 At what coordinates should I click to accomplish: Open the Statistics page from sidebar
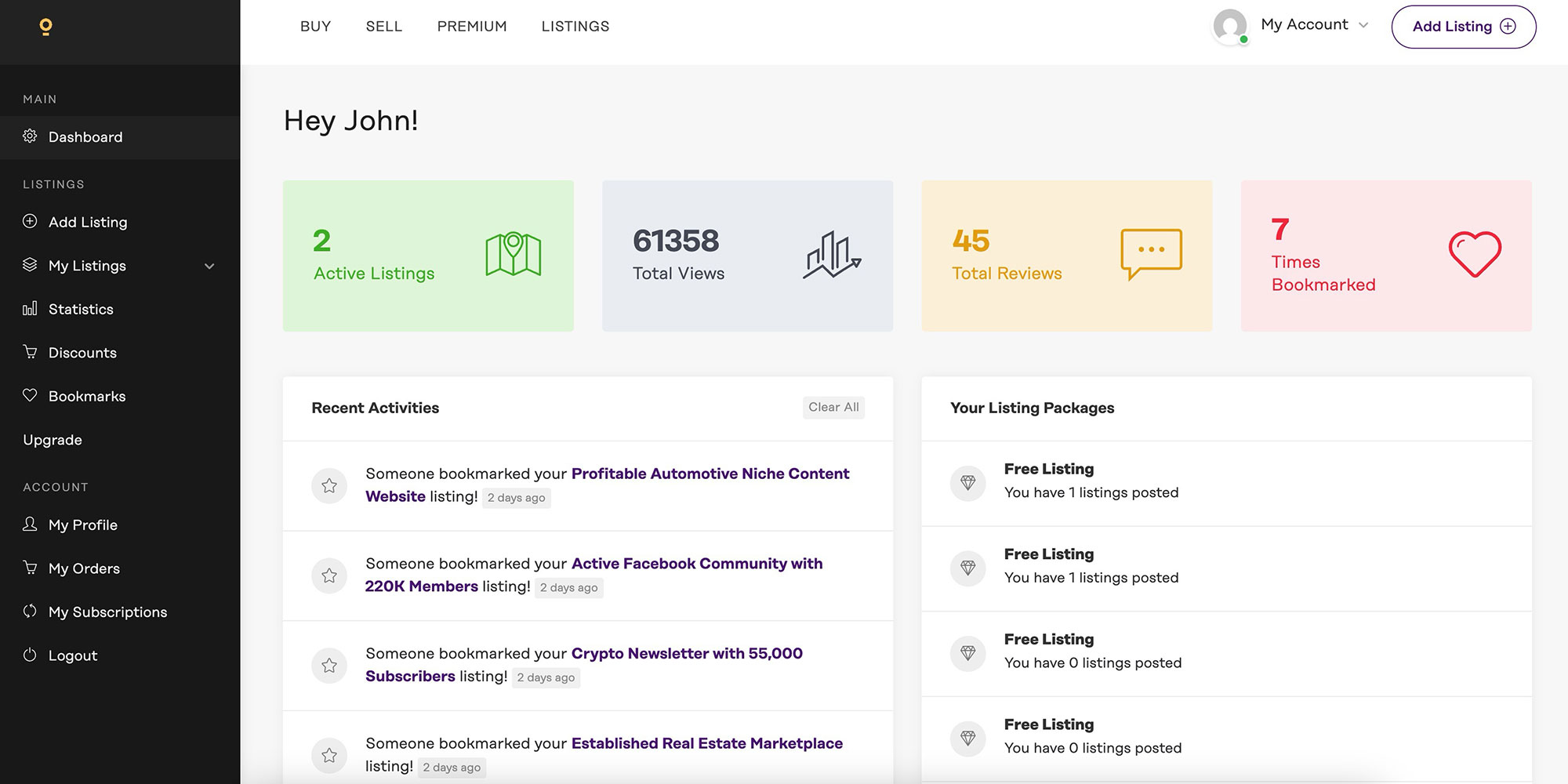pos(81,310)
